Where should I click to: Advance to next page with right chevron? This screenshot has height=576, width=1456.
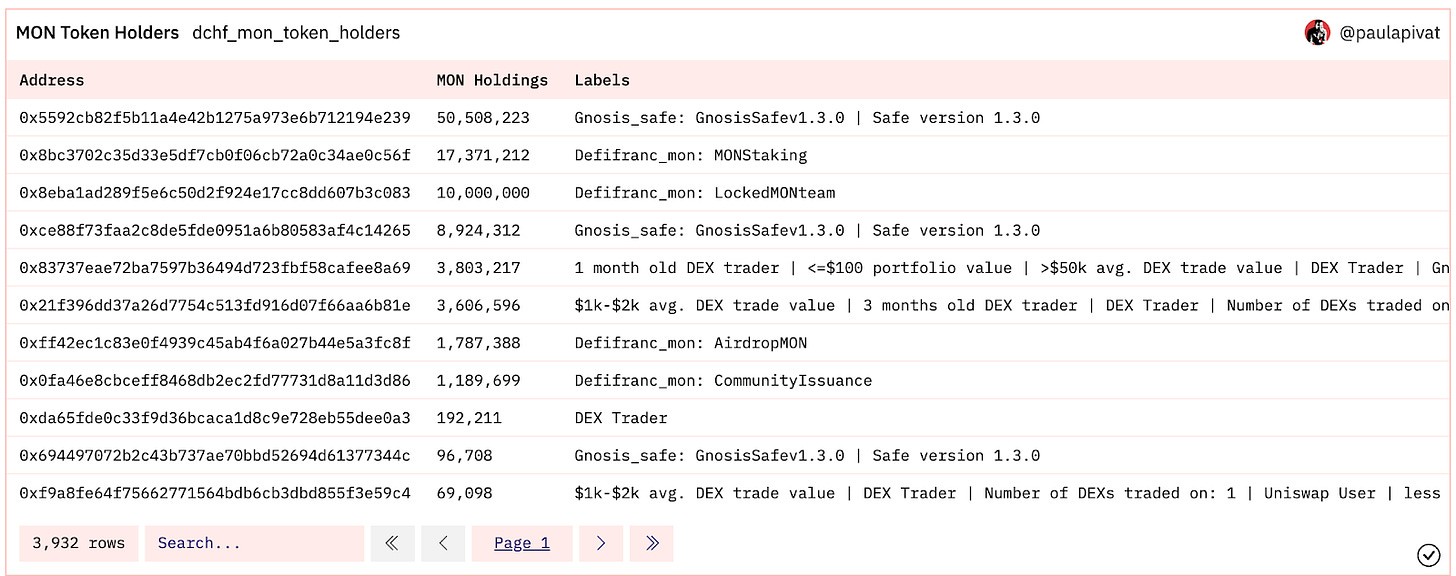[x=601, y=542]
